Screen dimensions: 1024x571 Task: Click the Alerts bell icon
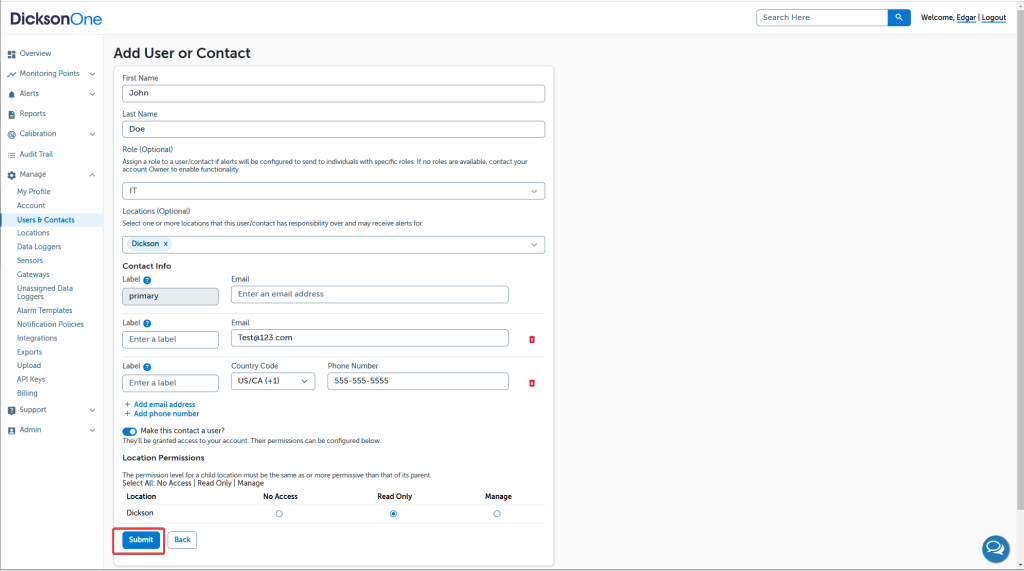tap(11, 95)
